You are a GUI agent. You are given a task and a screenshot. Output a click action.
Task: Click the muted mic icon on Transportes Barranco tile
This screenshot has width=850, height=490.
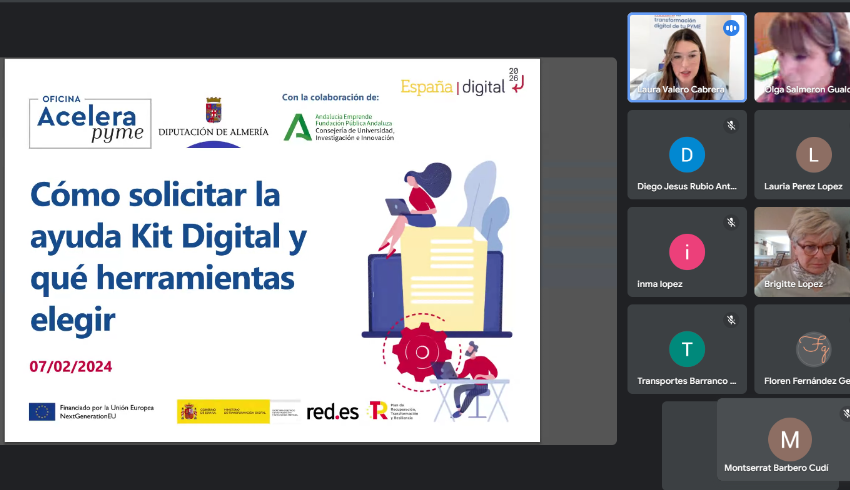[731, 320]
